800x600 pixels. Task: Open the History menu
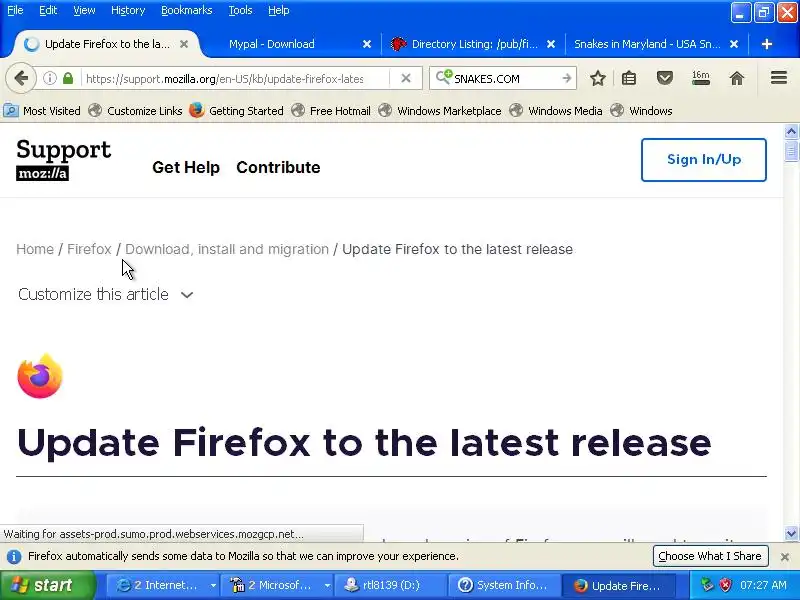click(x=128, y=10)
